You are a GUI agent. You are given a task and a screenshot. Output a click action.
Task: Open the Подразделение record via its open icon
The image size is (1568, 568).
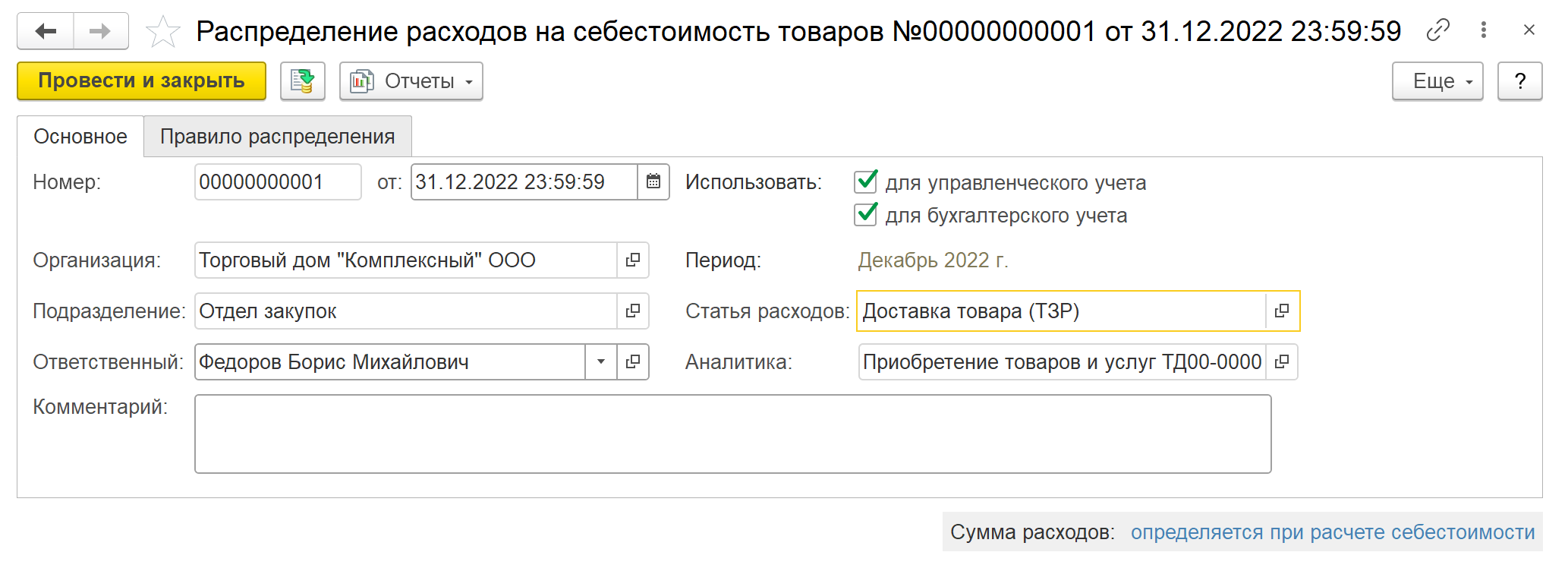pos(633,311)
